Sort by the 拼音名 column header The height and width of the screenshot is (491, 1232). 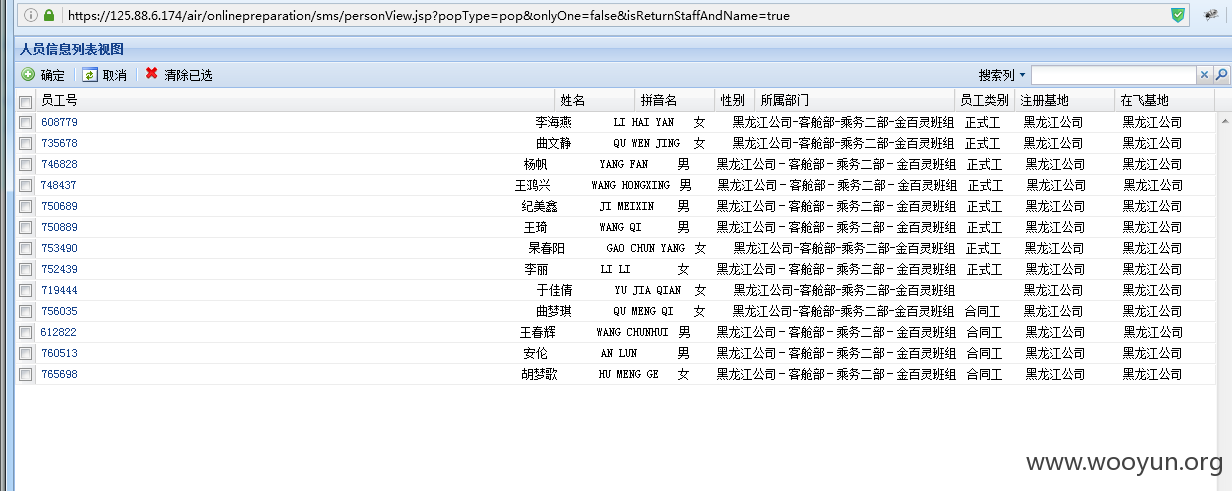[675, 100]
